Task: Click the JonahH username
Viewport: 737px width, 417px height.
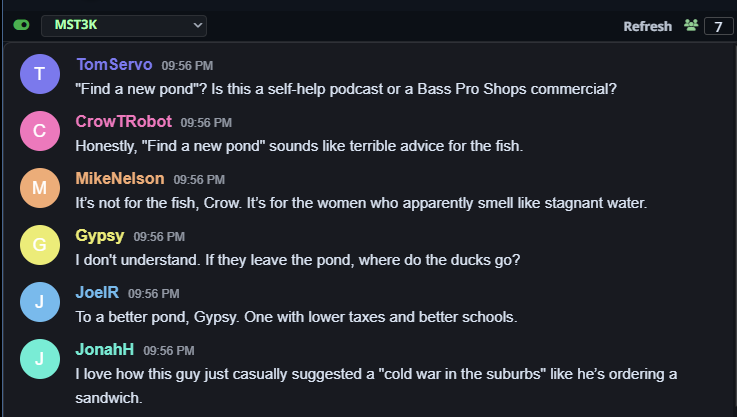Action: point(105,351)
